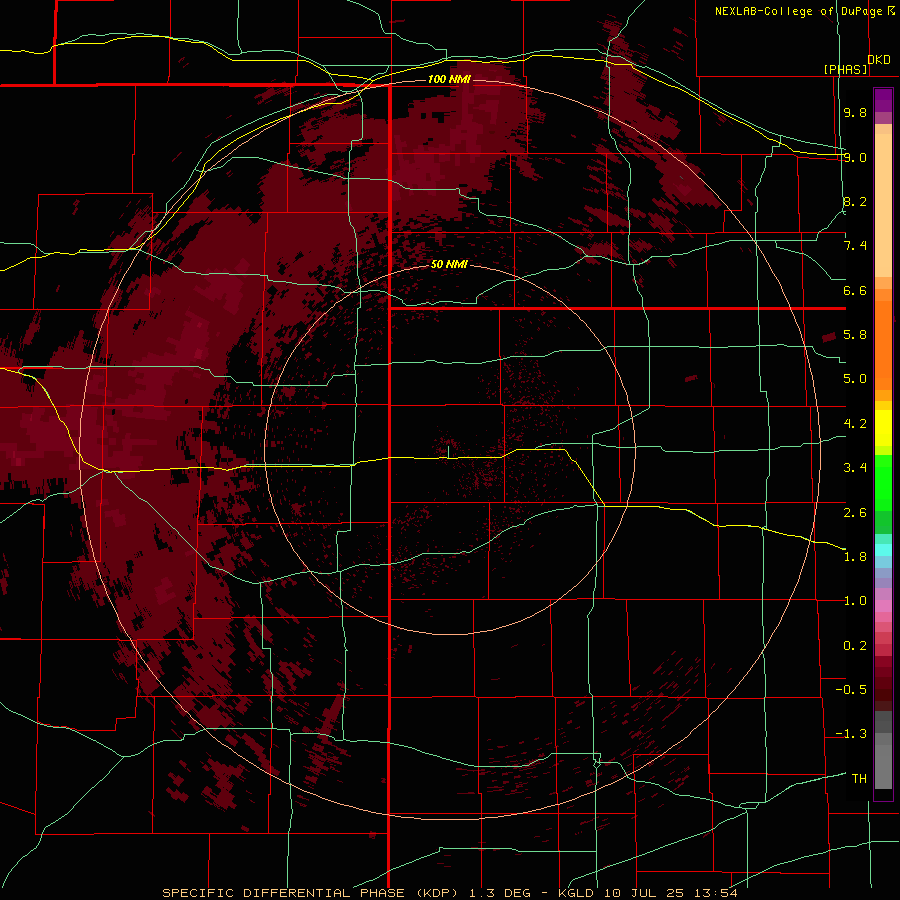This screenshot has height=900, width=900.
Task: Click the purple segment atop color bar
Action: [x=883, y=100]
